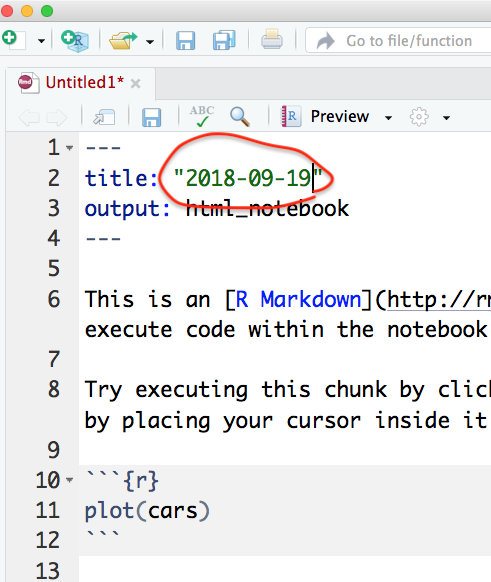Click the Create a Project icon
Viewport: 491px width, 582px height.
click(x=75, y=41)
